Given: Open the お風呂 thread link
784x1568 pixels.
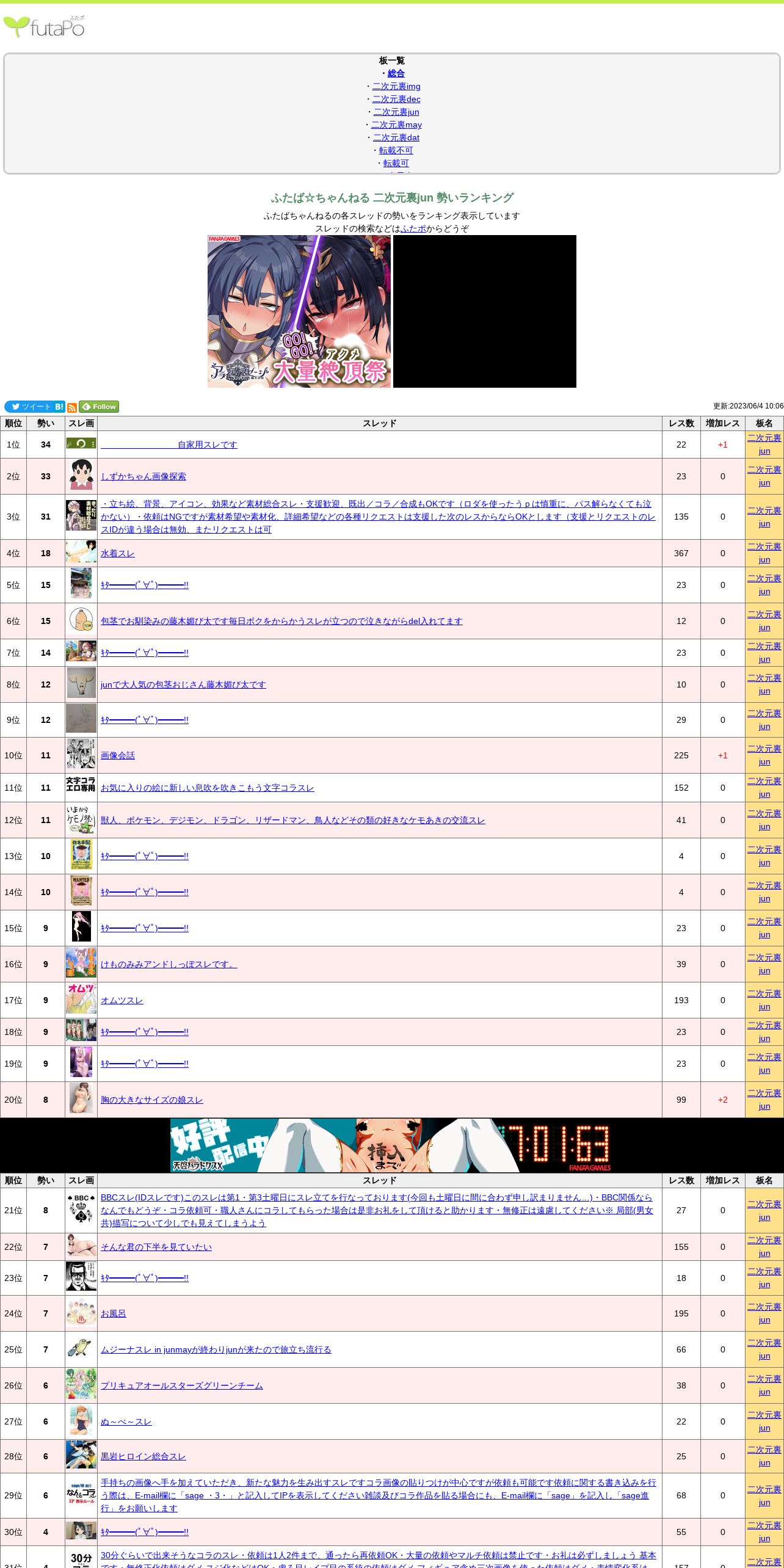Looking at the screenshot, I should pyautogui.click(x=114, y=1313).
